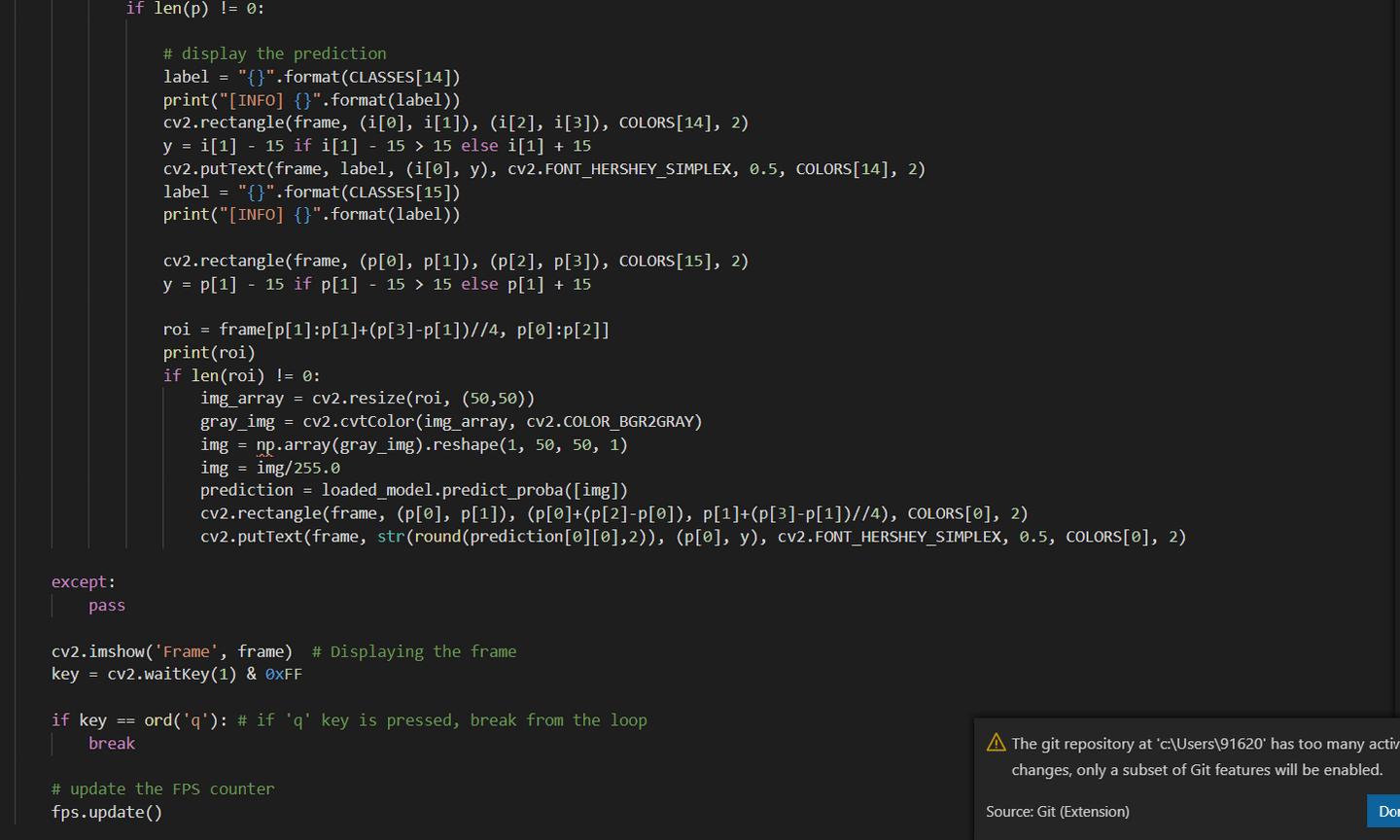Click the 'pass' statement
This screenshot has height=840, width=1400.
click(x=107, y=606)
